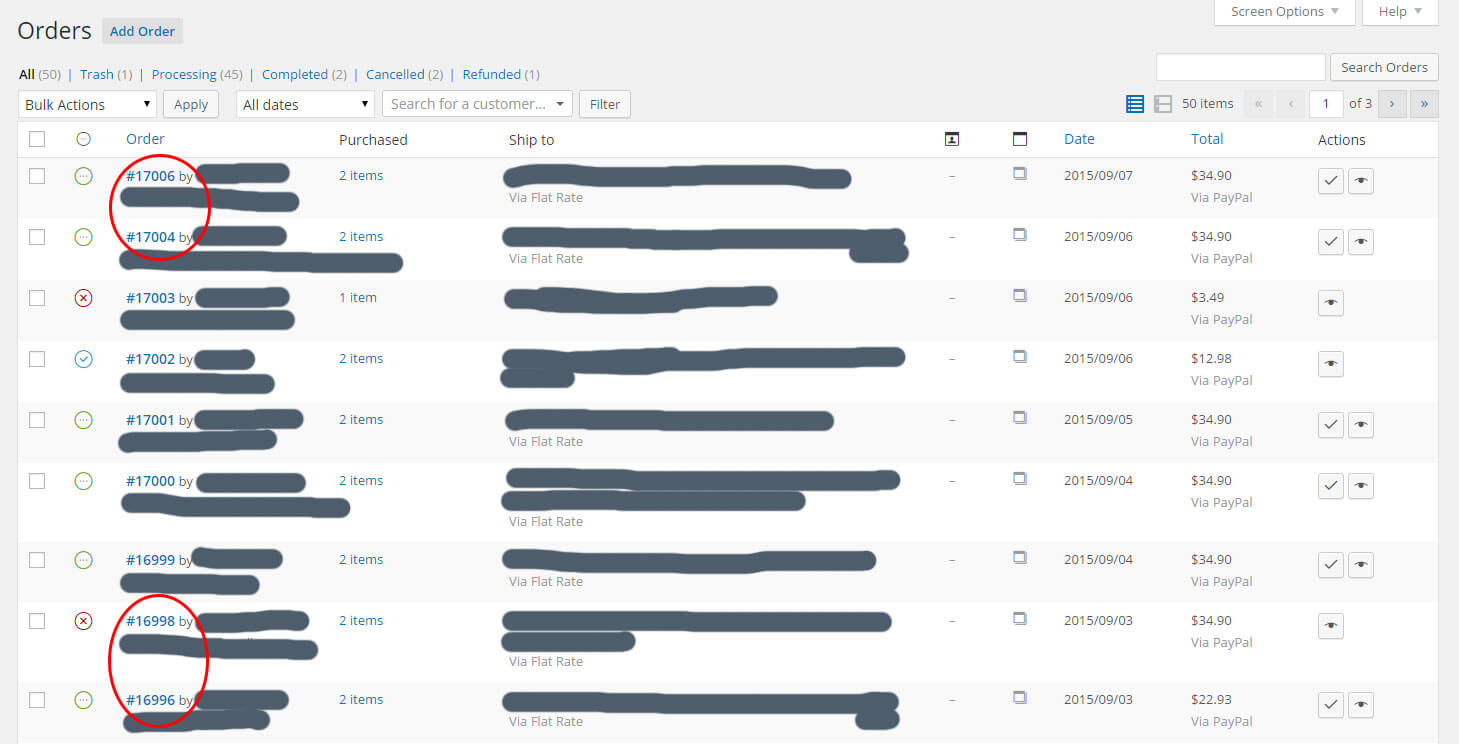Jump to last page arrow

click(1424, 104)
